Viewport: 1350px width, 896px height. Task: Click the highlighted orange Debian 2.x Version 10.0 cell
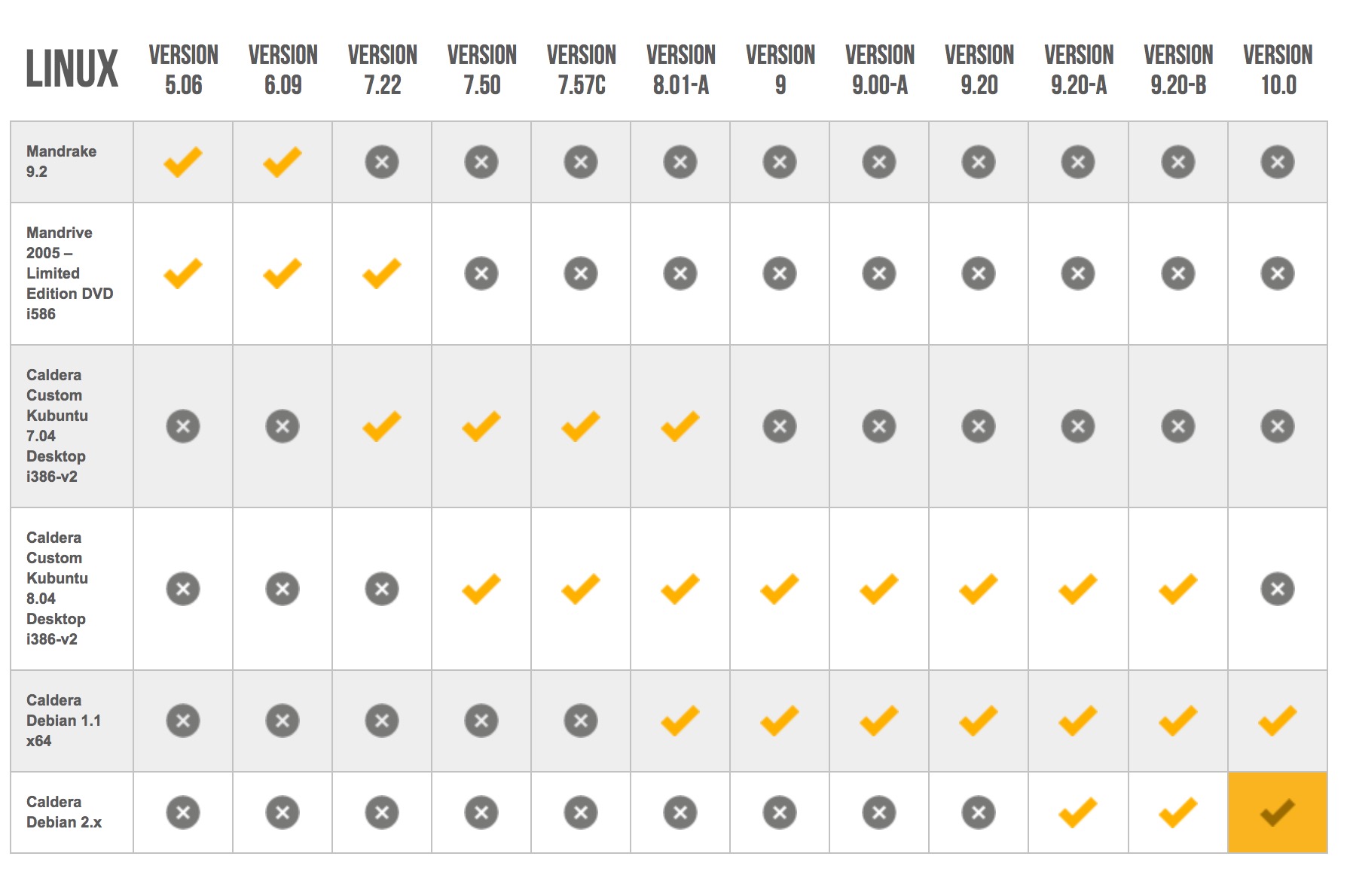coord(1277,812)
